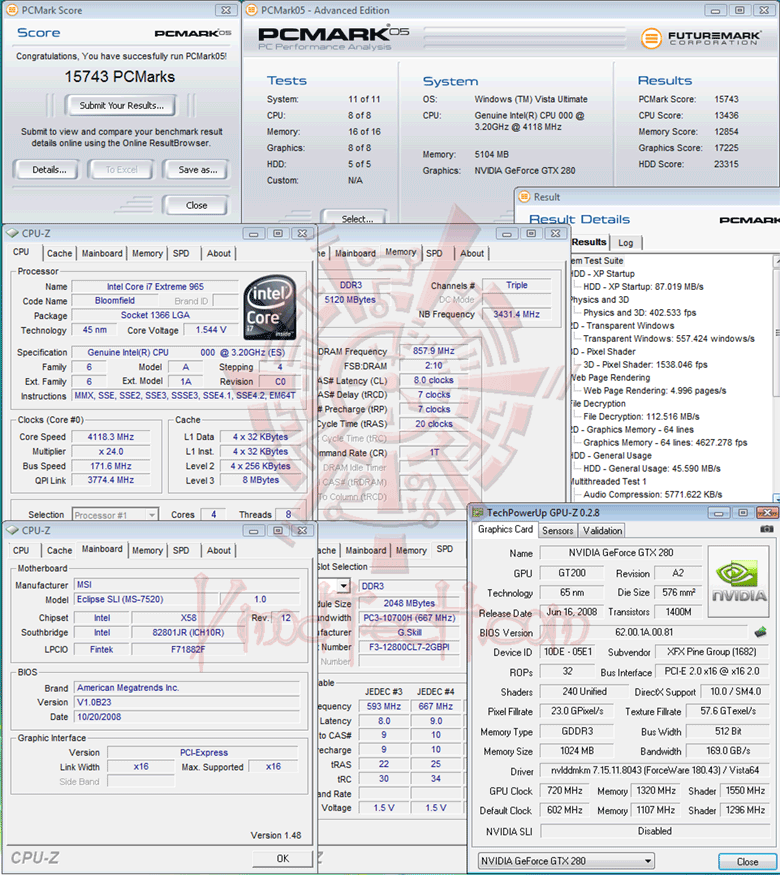Click the Intel Core i7 Extreme 965 name field
The width and height of the screenshot is (780, 875).
tap(155, 286)
